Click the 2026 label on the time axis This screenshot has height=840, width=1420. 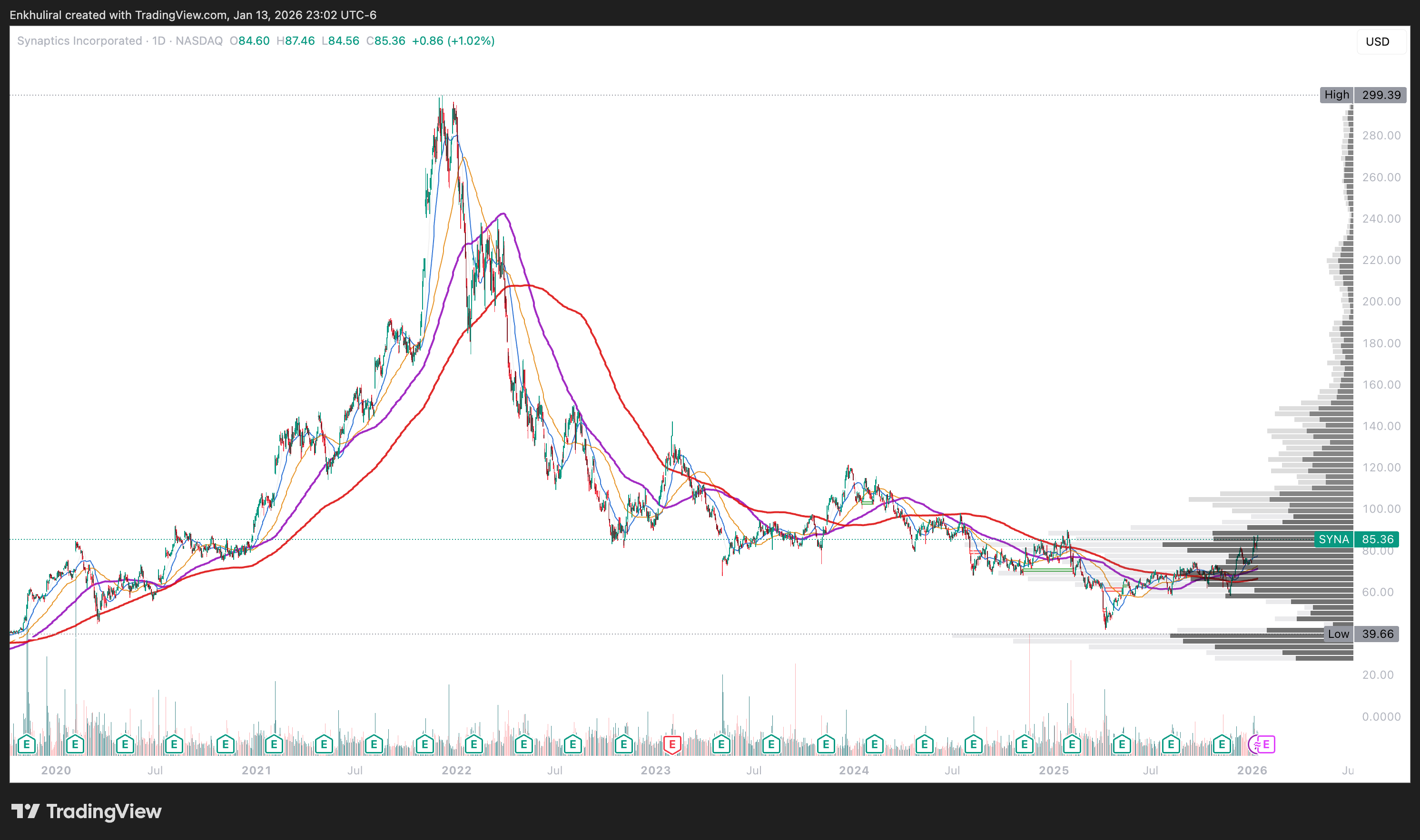[x=1252, y=771]
